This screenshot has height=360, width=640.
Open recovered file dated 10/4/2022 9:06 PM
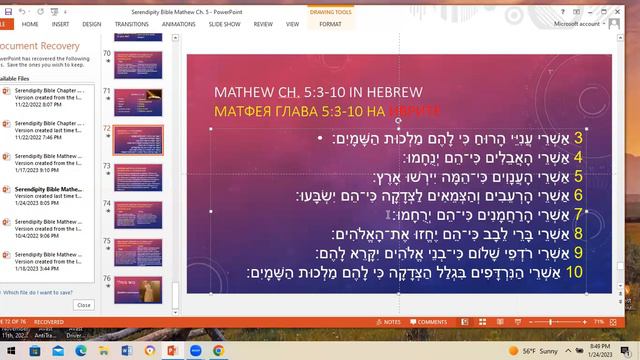click(x=47, y=229)
